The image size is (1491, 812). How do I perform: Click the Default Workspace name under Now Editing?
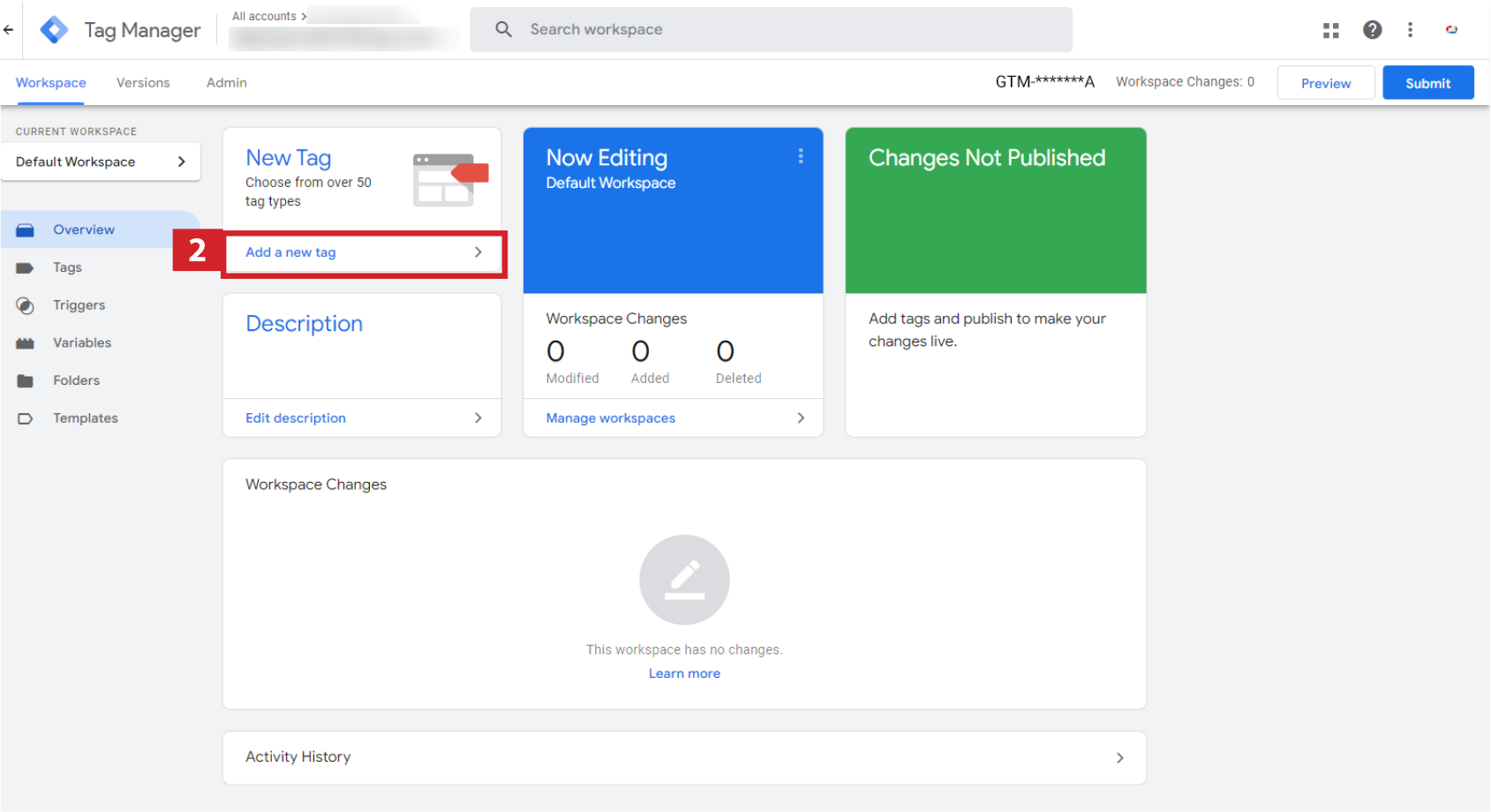(611, 183)
